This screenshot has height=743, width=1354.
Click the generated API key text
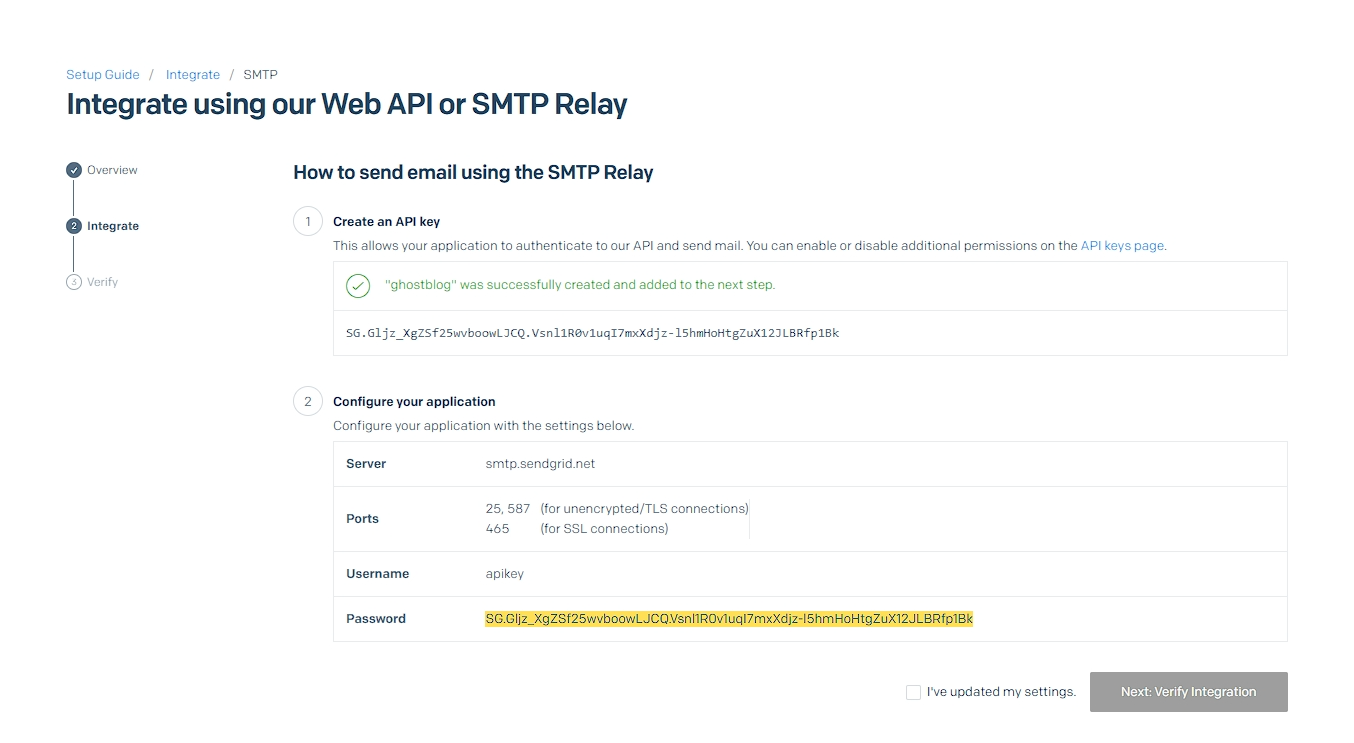[x=592, y=333]
